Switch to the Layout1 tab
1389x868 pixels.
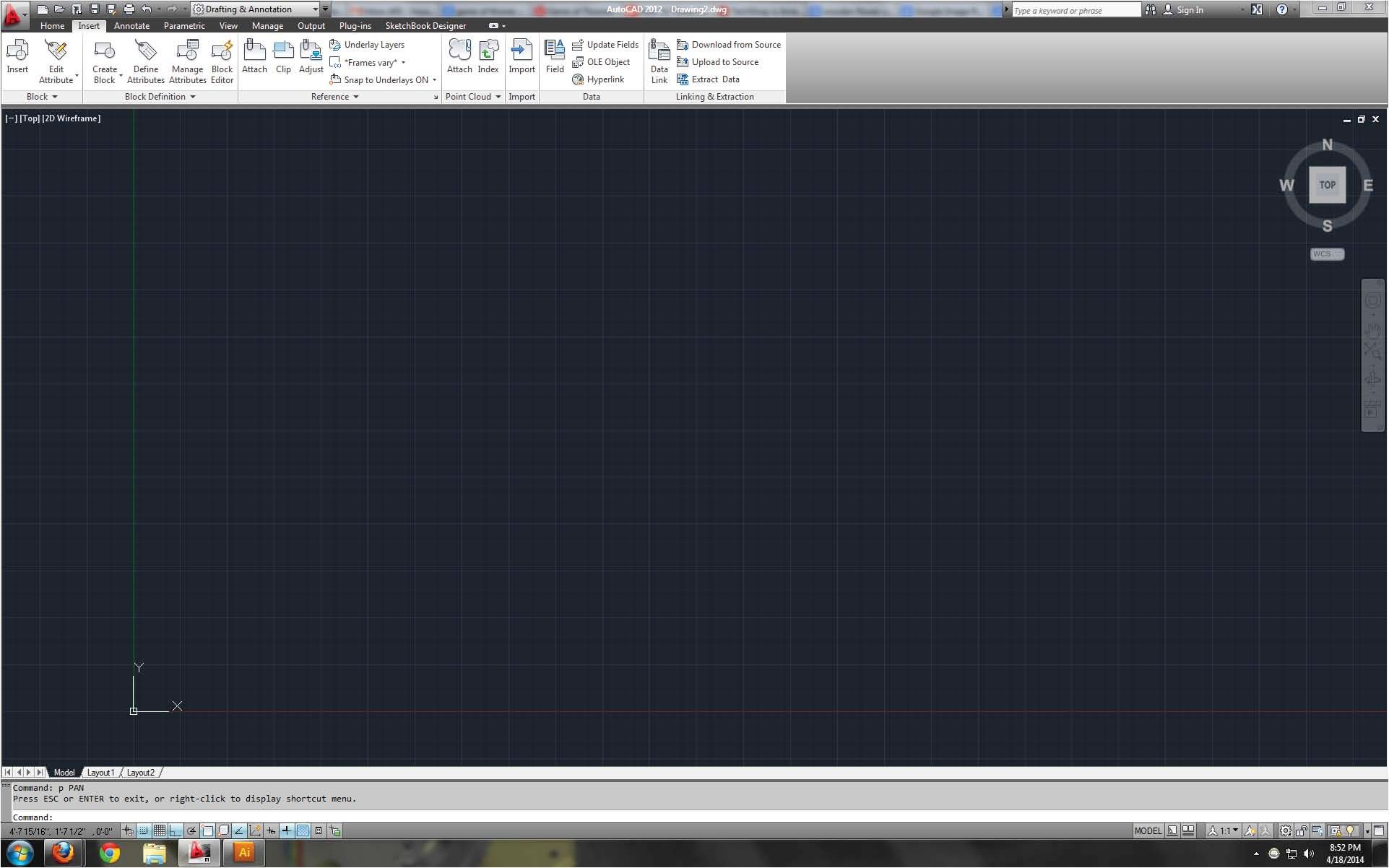pos(100,773)
